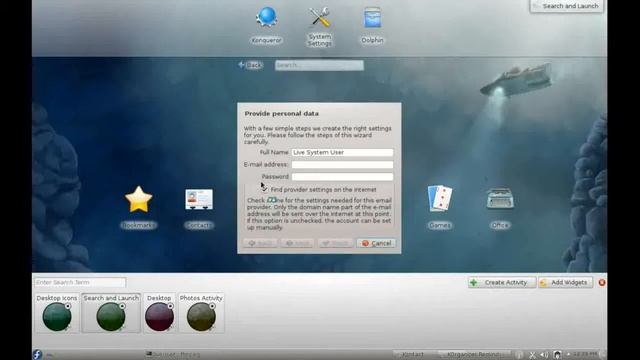
Task: Launch System Settings from the top row
Action: [x=320, y=18]
